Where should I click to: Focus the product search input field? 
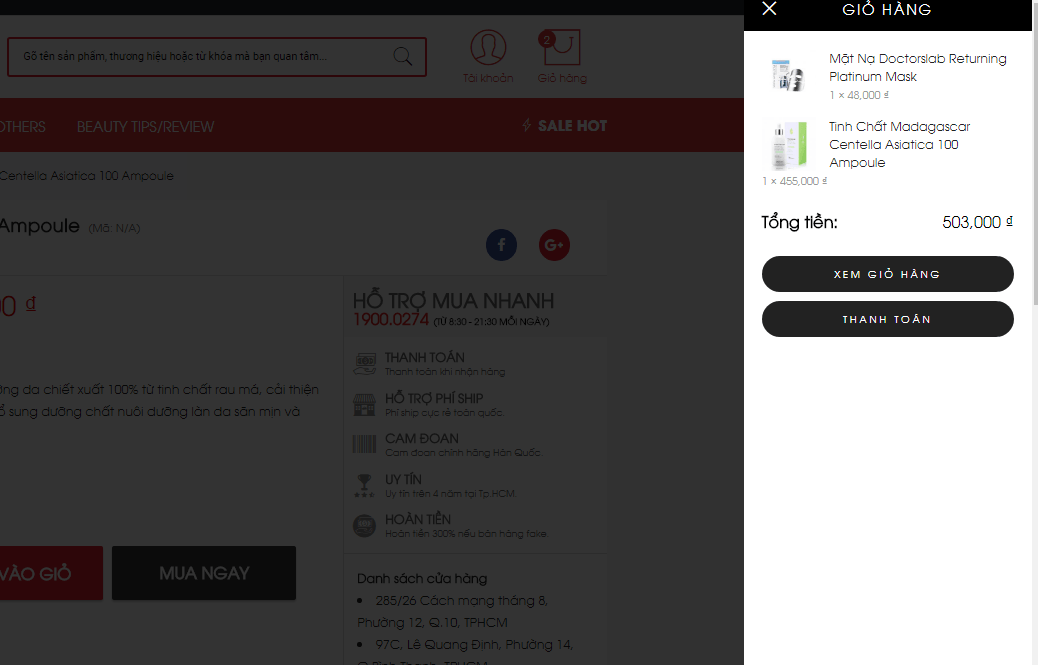tap(216, 57)
